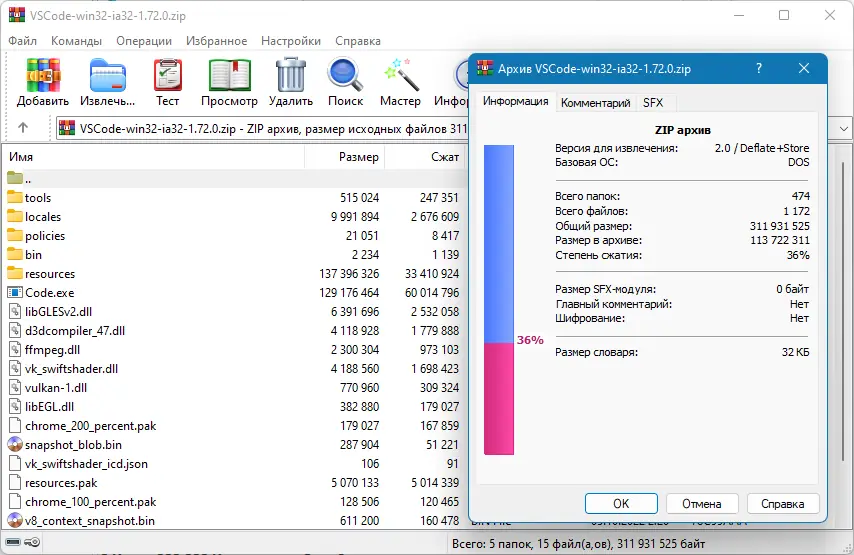The image size is (854, 555).
Task: Select the snapshot_blob.bin file icon
Action: click(x=15, y=444)
